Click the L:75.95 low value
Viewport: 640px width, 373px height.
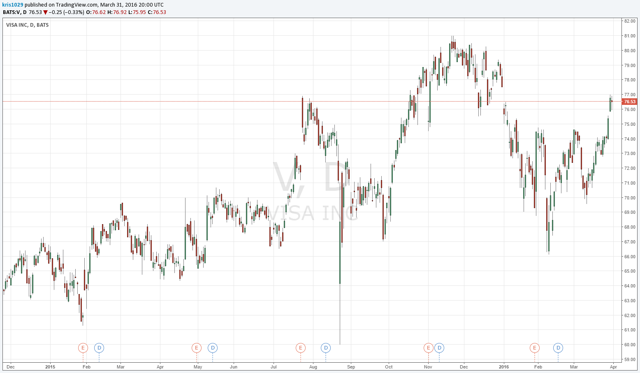pyautogui.click(x=137, y=12)
